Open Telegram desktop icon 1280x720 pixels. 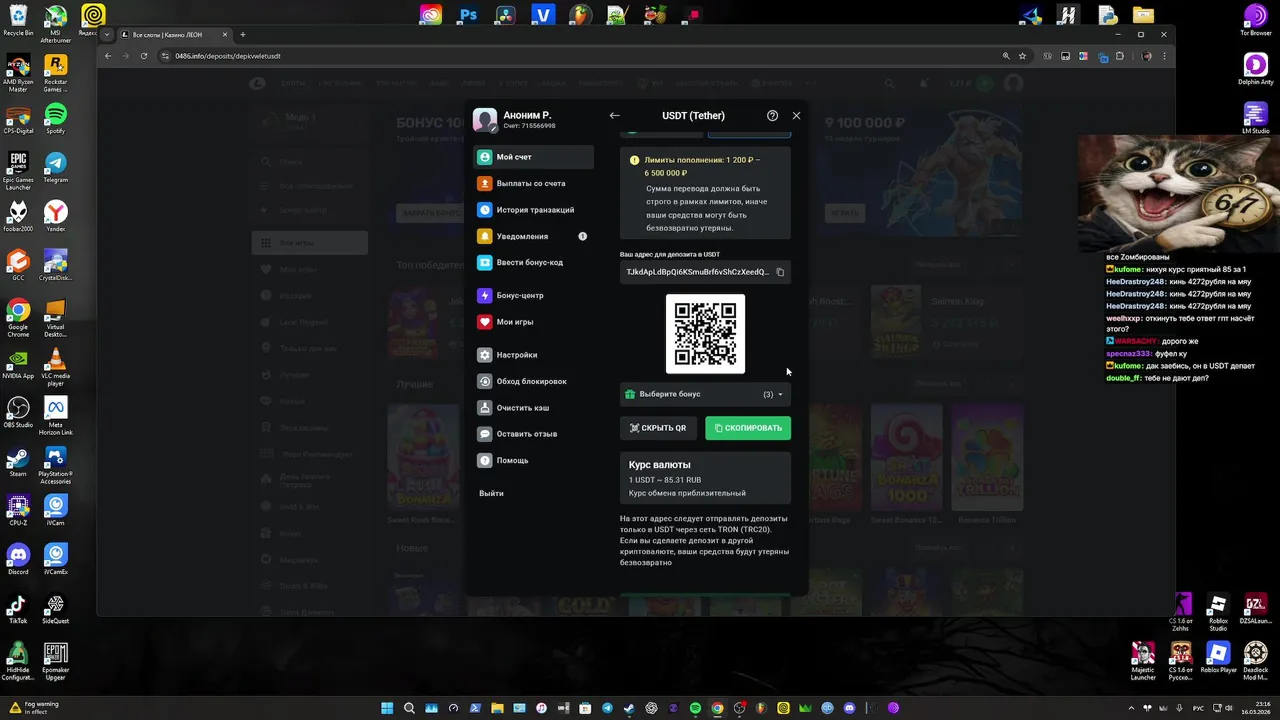pos(56,168)
